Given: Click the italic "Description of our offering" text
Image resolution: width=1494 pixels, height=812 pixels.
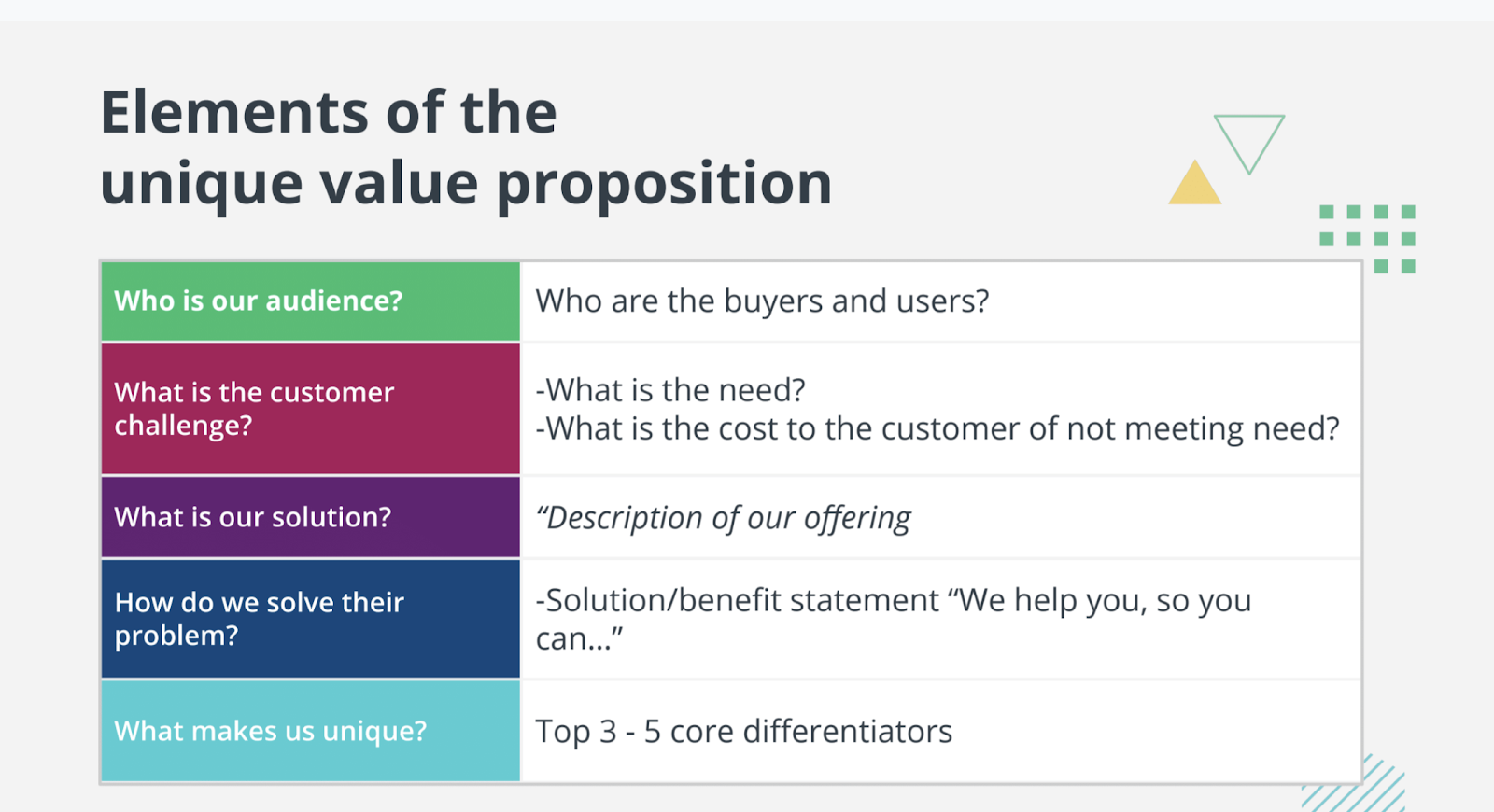Looking at the screenshot, I should point(724,518).
